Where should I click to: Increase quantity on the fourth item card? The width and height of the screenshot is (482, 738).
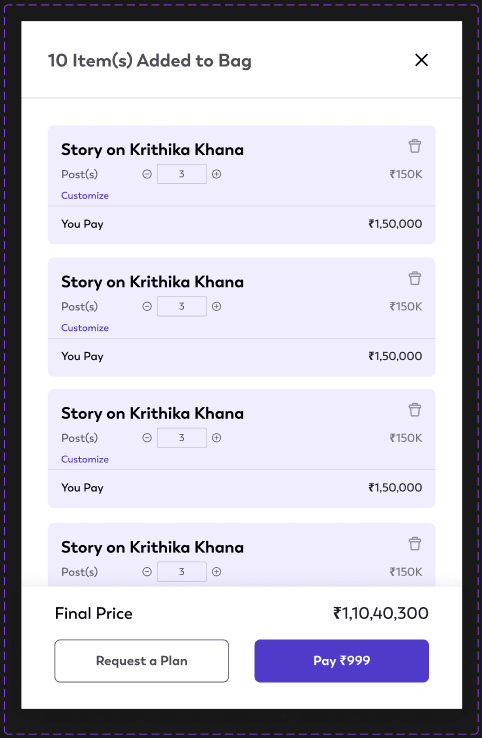[217, 572]
